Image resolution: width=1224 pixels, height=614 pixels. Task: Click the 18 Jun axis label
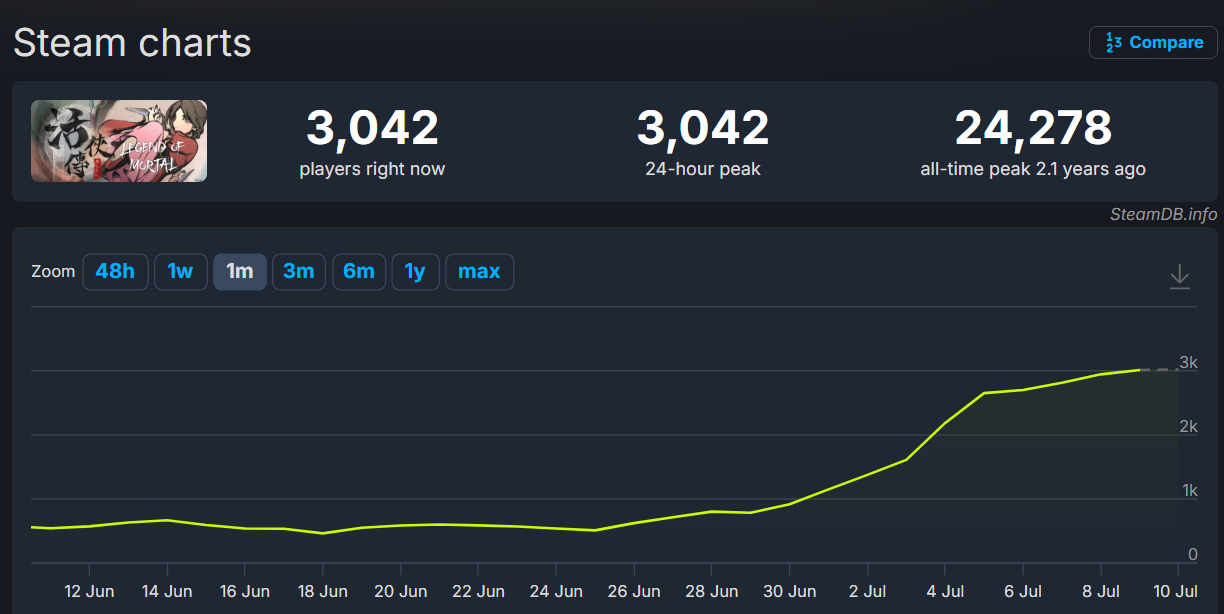tap(323, 591)
